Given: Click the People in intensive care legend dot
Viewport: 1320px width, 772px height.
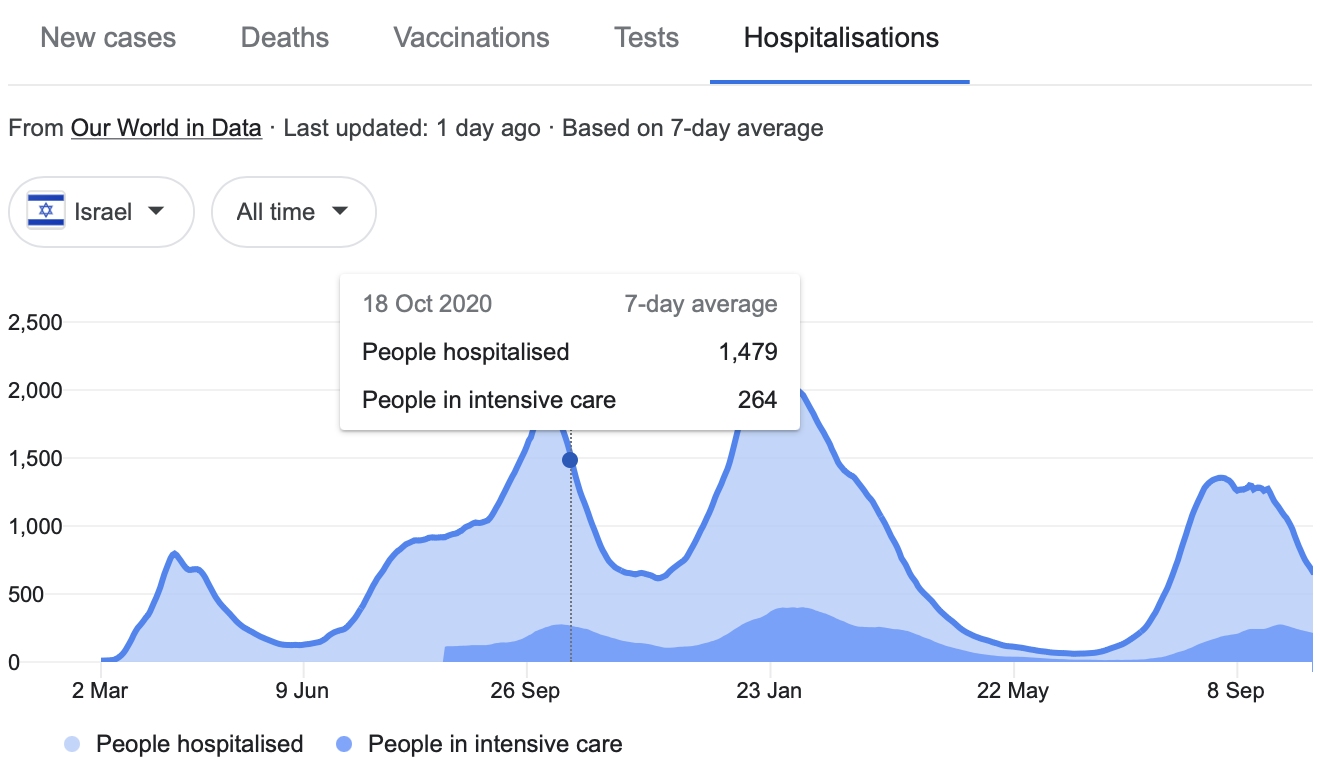Looking at the screenshot, I should (x=345, y=744).
